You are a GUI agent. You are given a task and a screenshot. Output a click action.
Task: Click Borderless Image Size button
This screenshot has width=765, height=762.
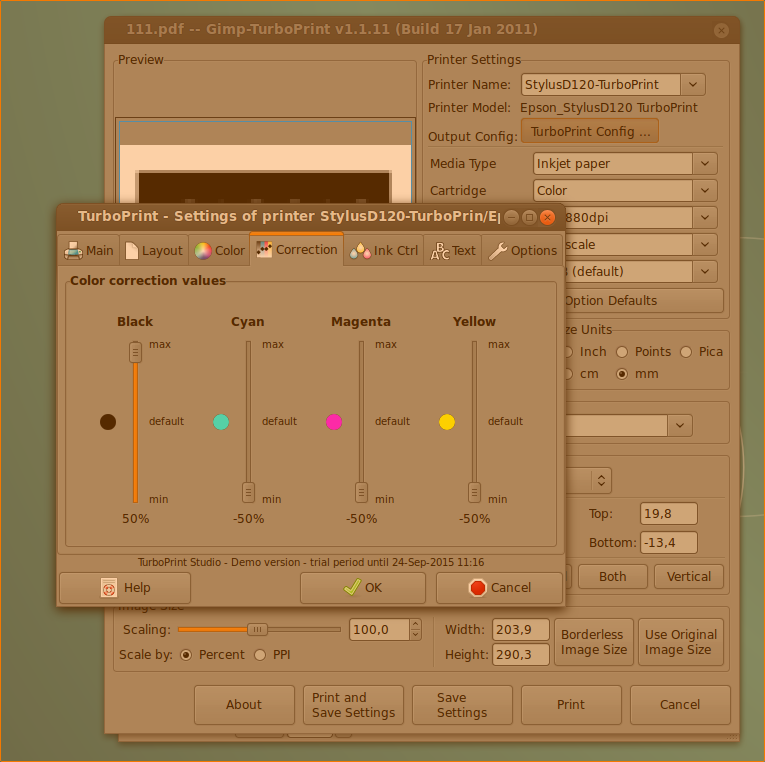click(594, 642)
